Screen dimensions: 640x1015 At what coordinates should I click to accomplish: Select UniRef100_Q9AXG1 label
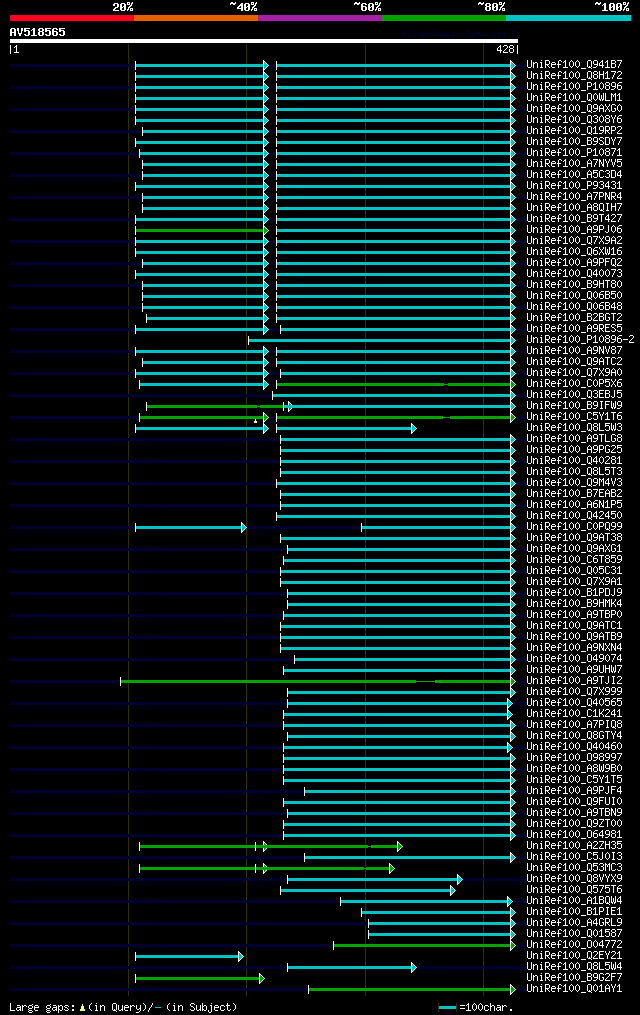pos(574,549)
